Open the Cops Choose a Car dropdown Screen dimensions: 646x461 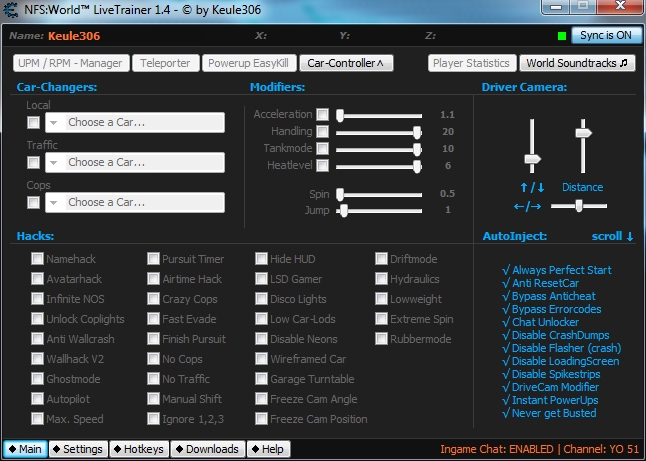(135, 202)
